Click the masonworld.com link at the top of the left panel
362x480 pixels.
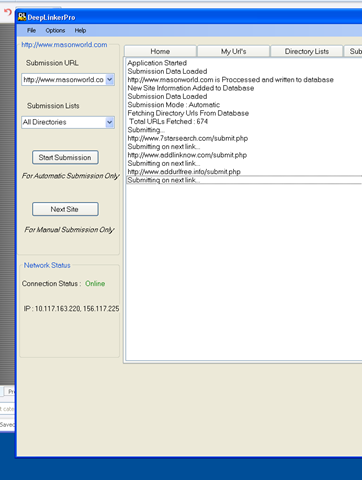(64, 45)
